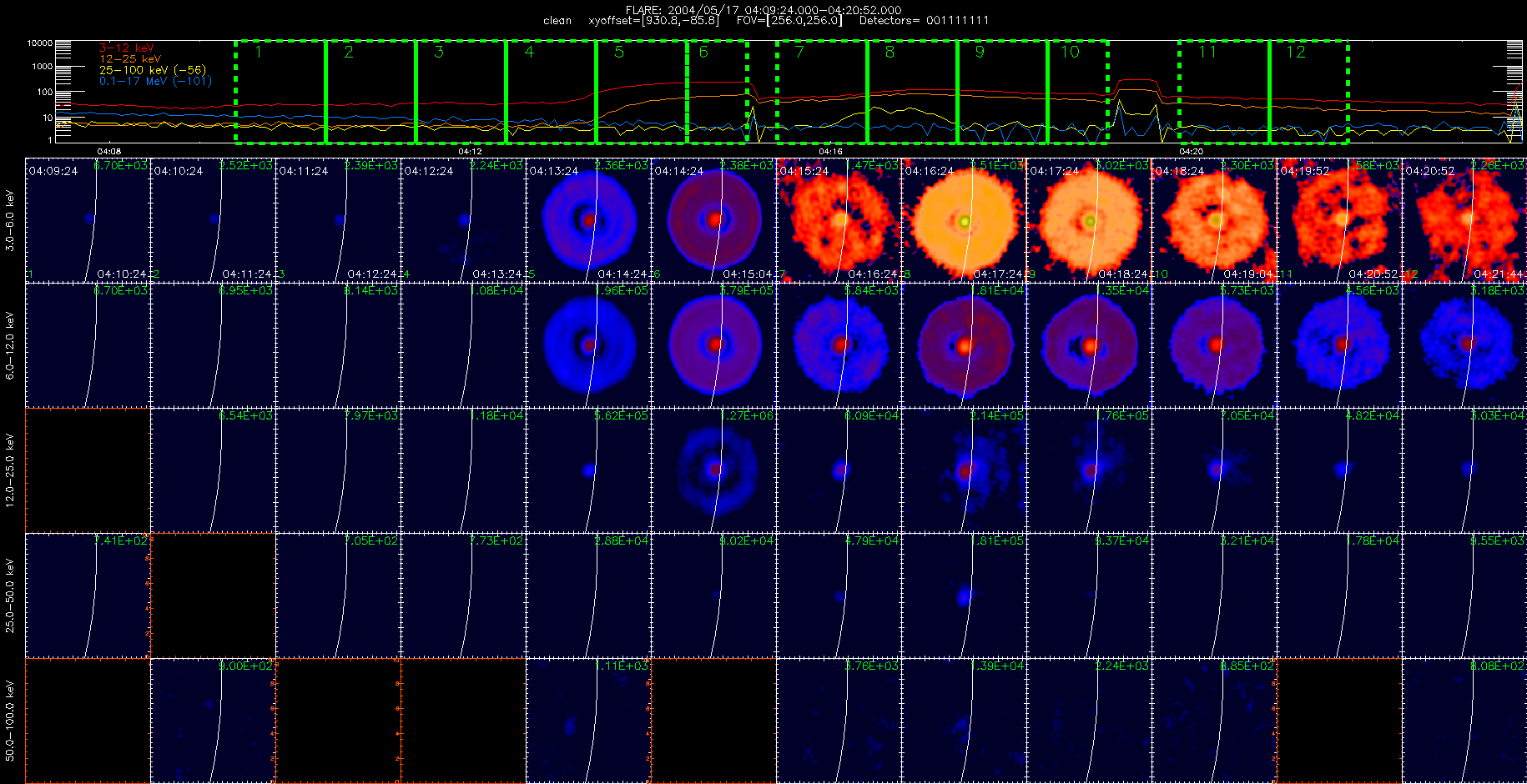Viewport: 1527px width, 784px height.
Task: Open the 04:13:24 image in 3.0-6.0 keV row
Action: tap(588, 220)
